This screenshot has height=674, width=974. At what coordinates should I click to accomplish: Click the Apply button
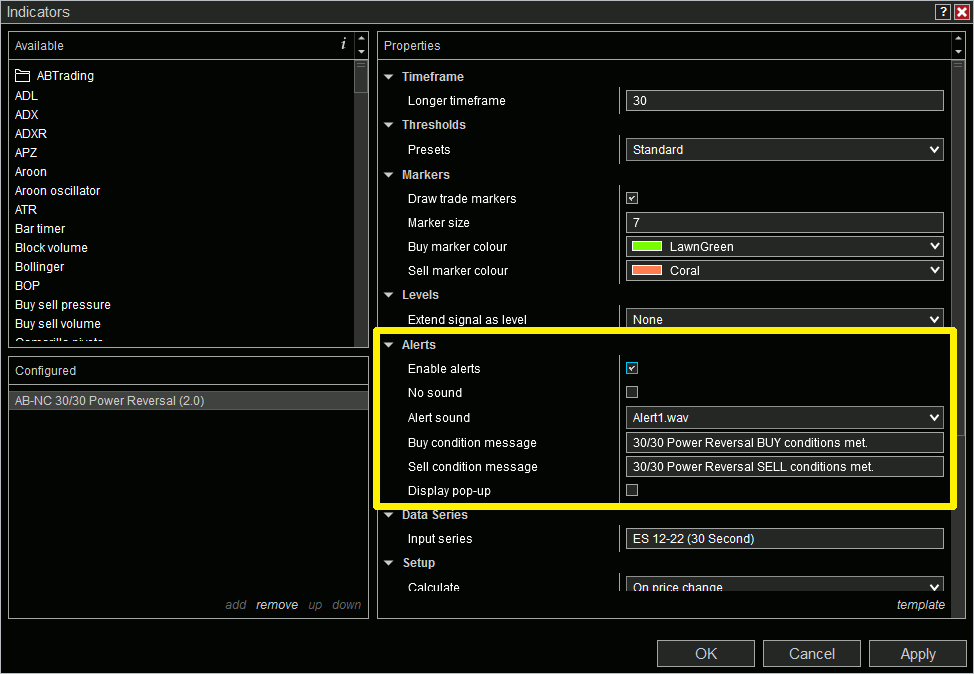[x=917, y=653]
